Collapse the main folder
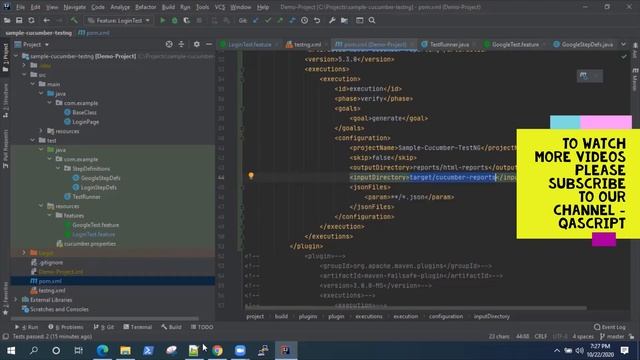640x360 pixels. point(33,84)
